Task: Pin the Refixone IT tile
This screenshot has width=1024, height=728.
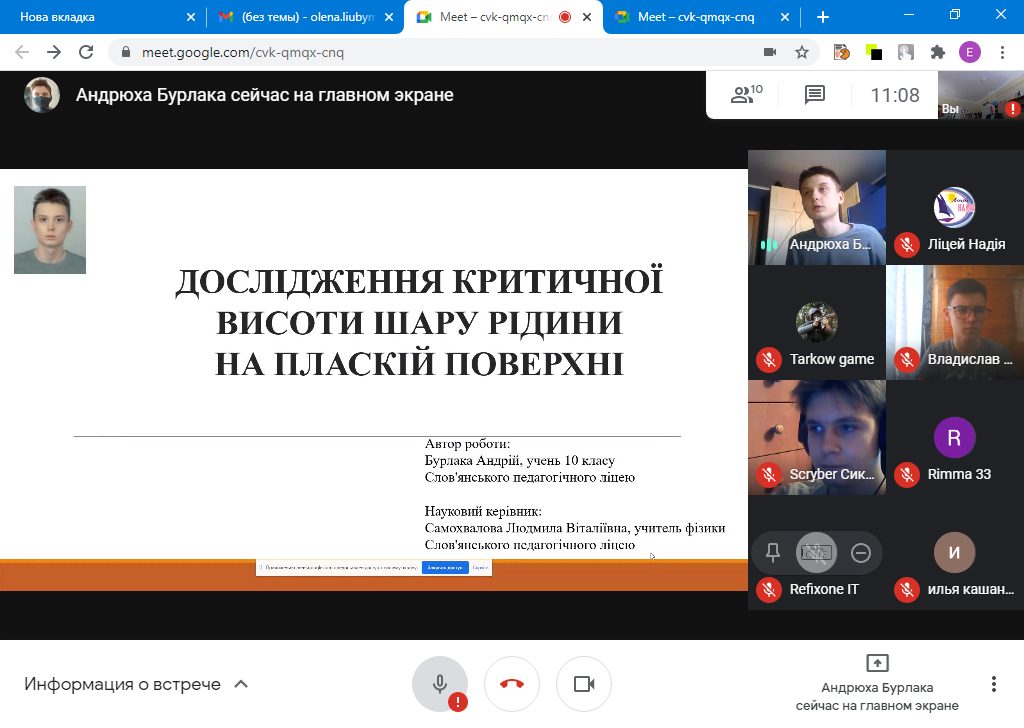Action: (x=773, y=553)
